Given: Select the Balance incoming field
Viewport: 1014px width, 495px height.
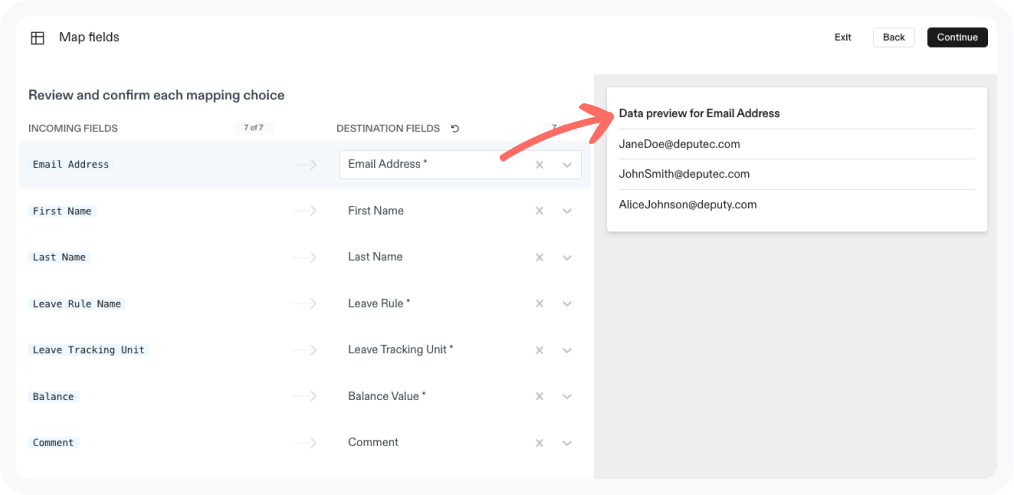Looking at the screenshot, I should click(x=53, y=396).
